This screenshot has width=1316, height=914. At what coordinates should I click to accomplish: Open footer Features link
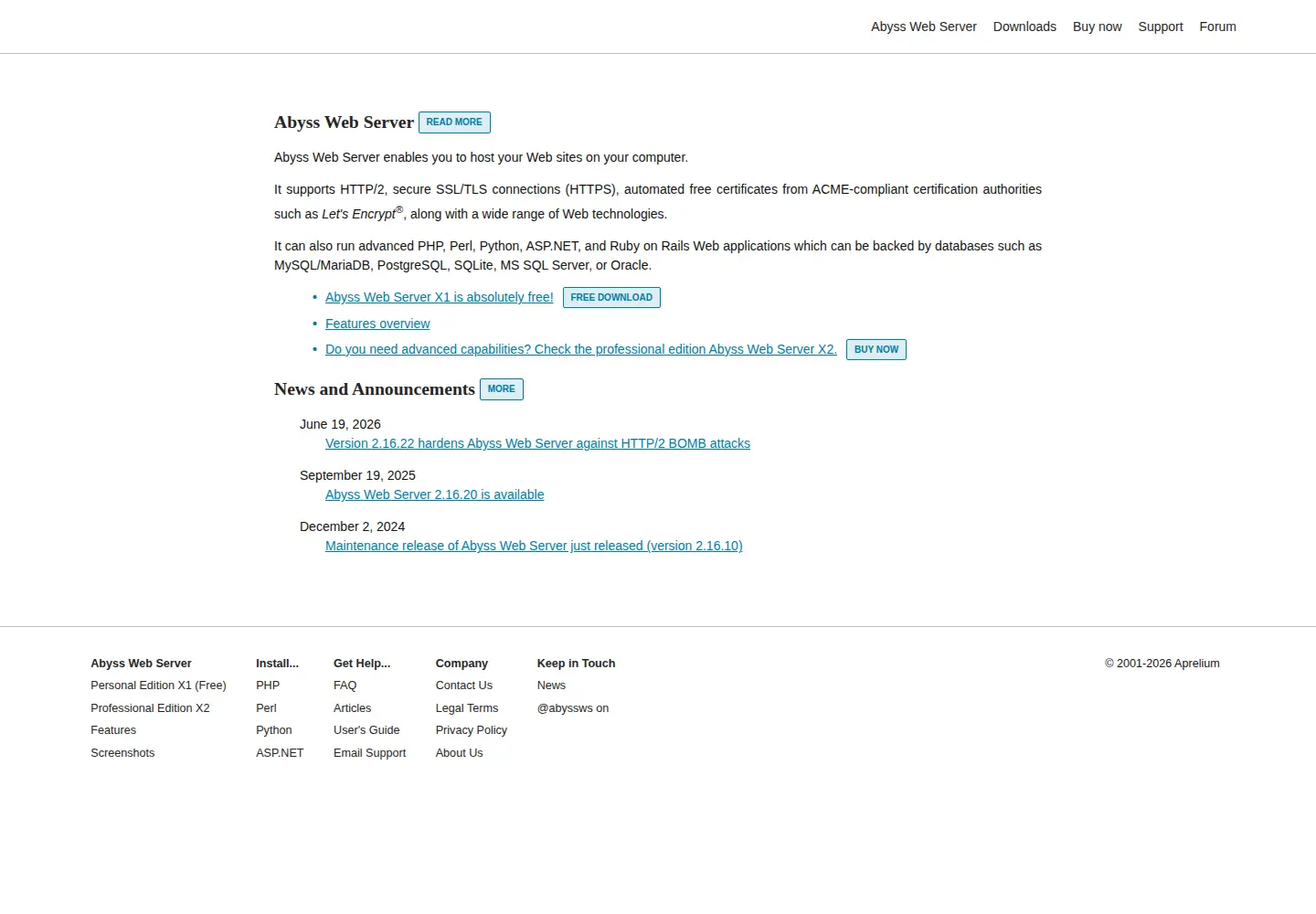(113, 730)
